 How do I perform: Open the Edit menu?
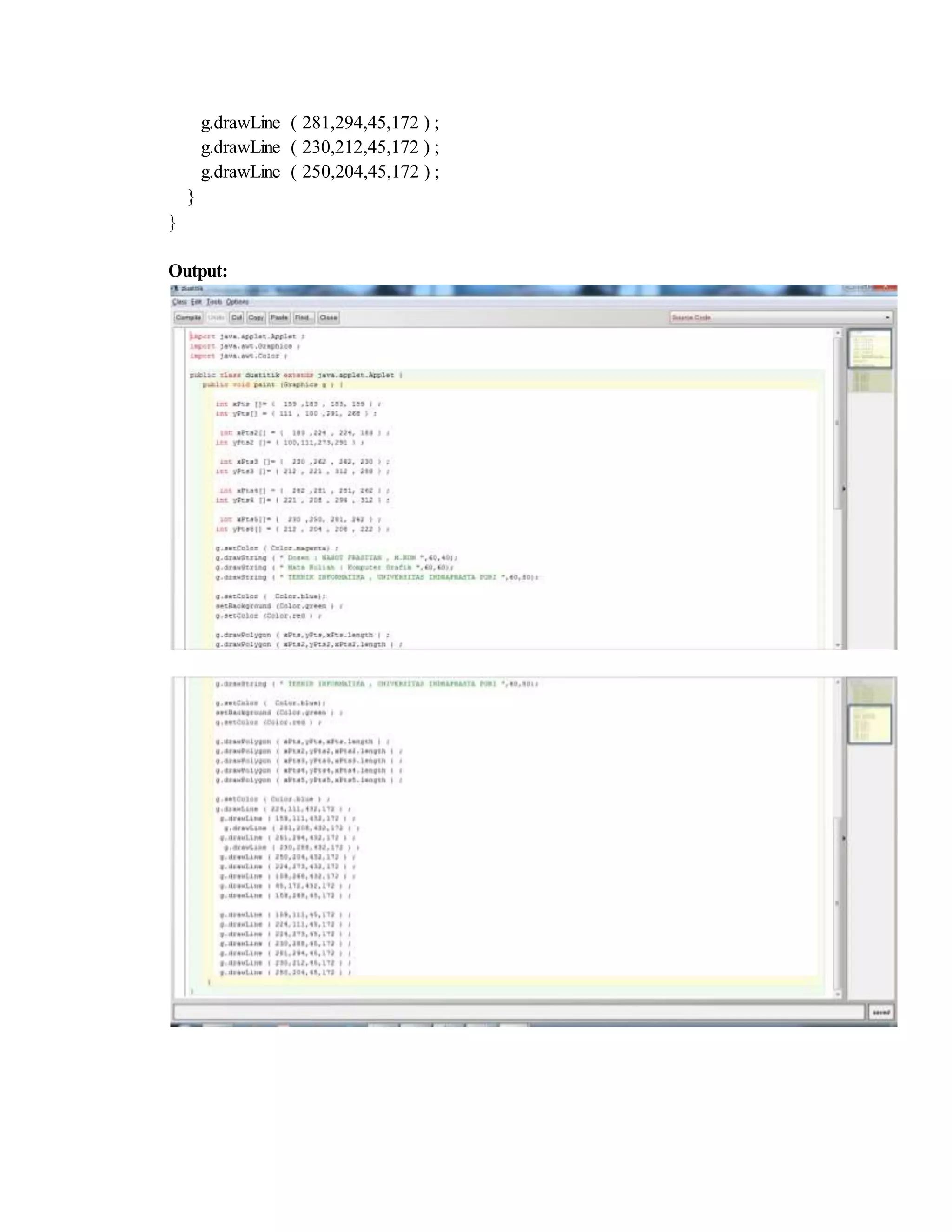tap(196, 302)
